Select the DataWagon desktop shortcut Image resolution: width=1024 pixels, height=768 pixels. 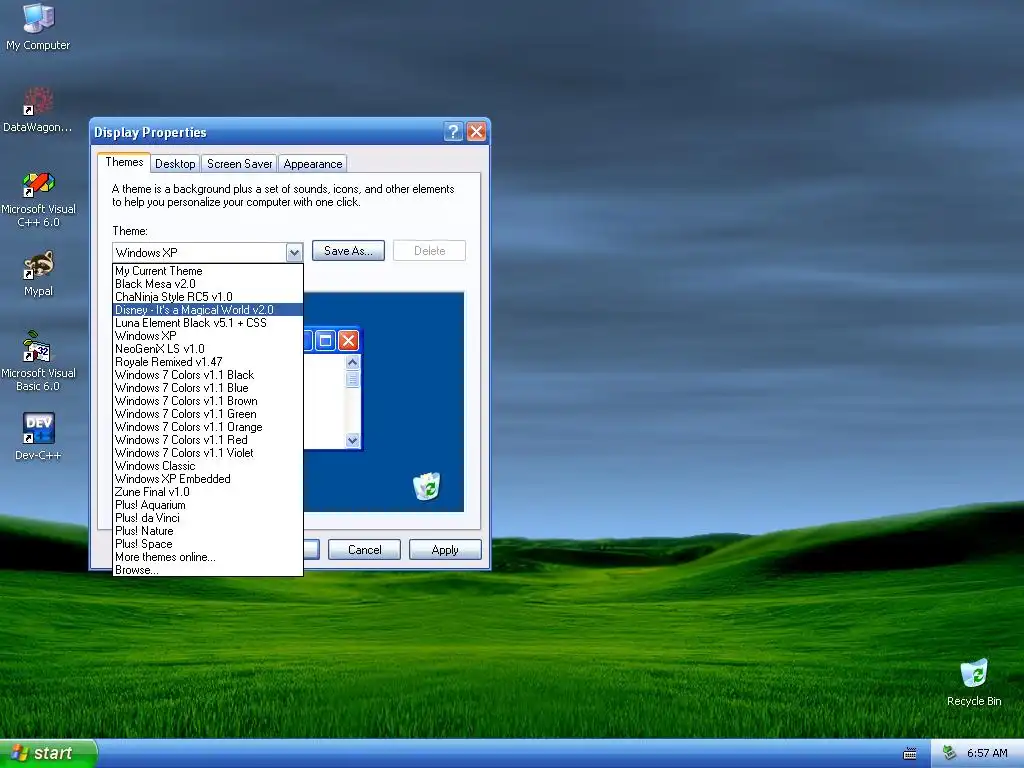(38, 110)
